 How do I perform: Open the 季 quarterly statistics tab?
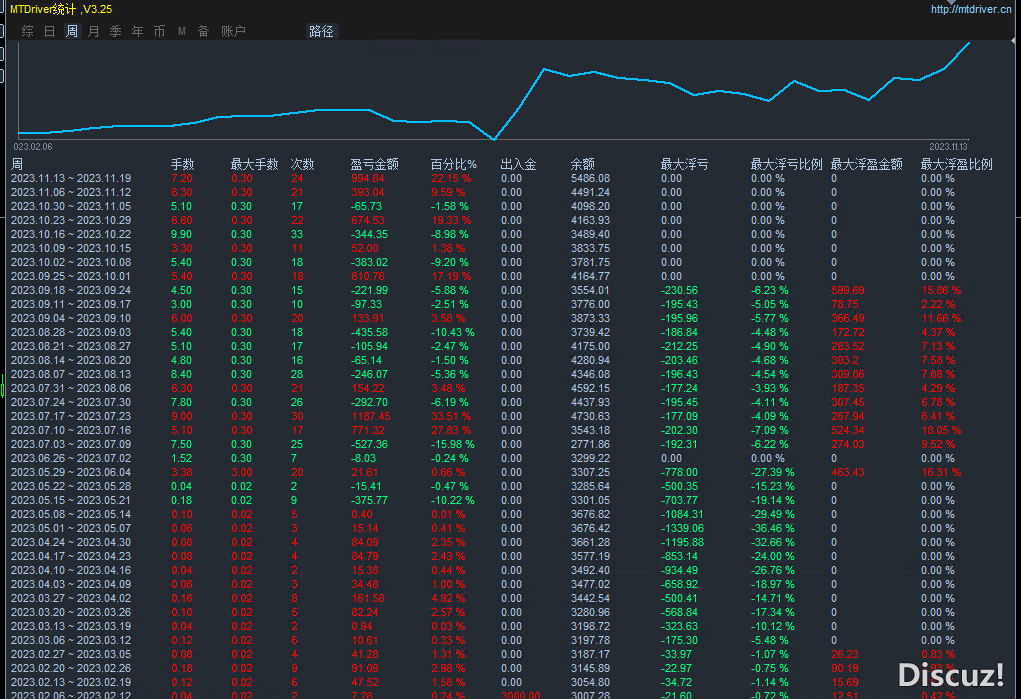[x=116, y=31]
